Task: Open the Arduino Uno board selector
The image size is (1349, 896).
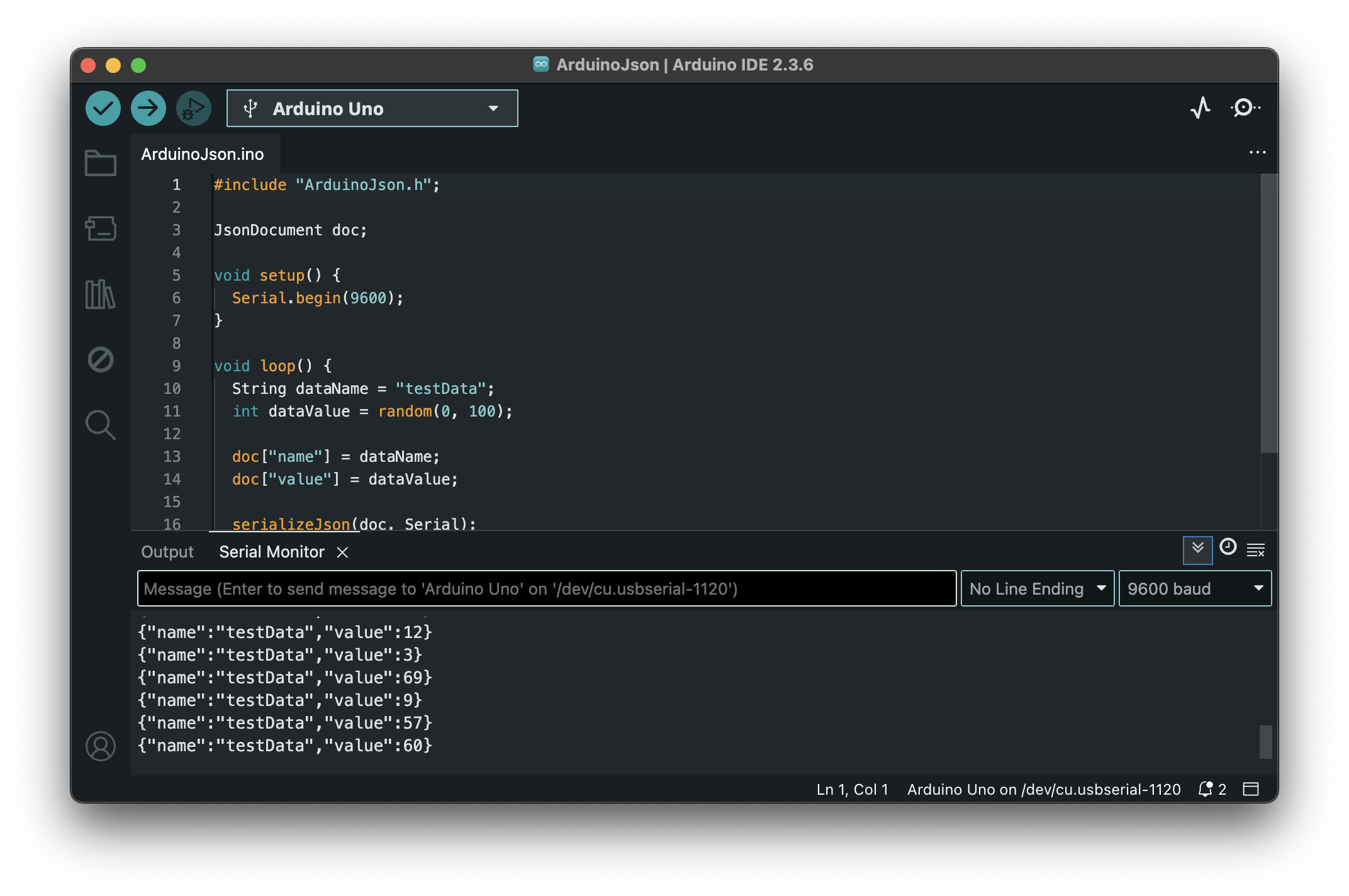Action: (372, 108)
